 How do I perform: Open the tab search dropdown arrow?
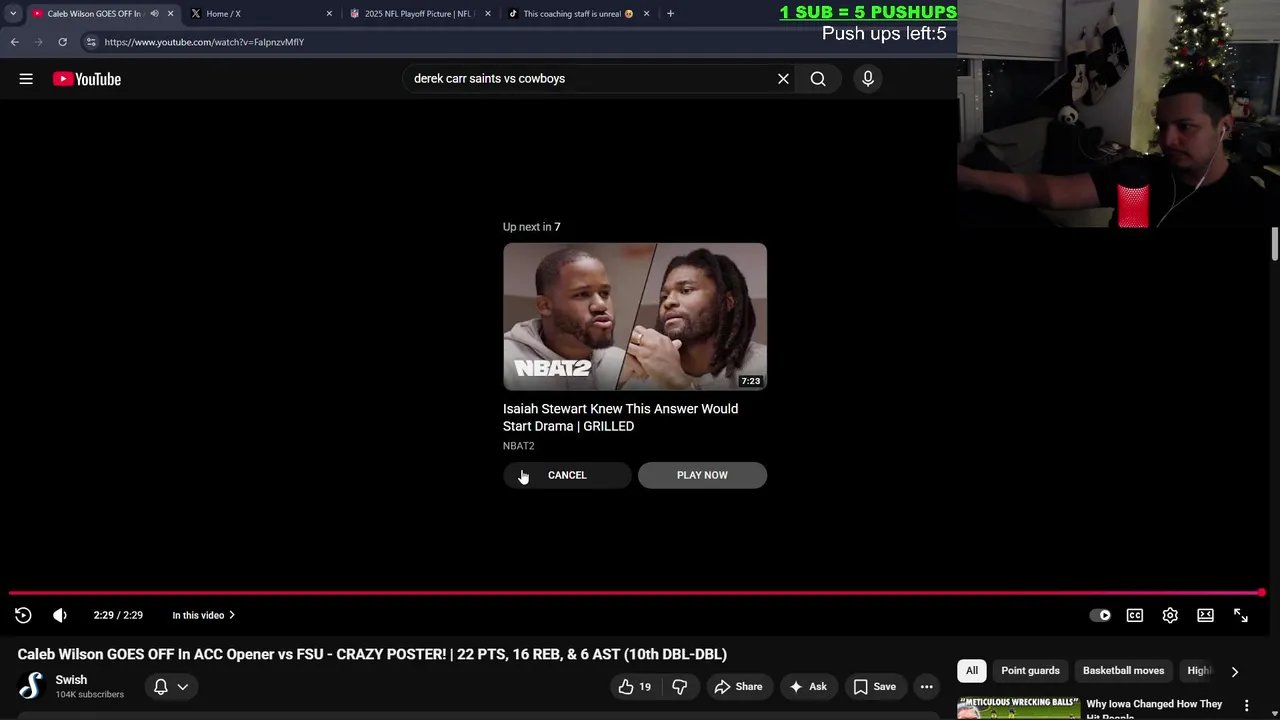pos(13,14)
